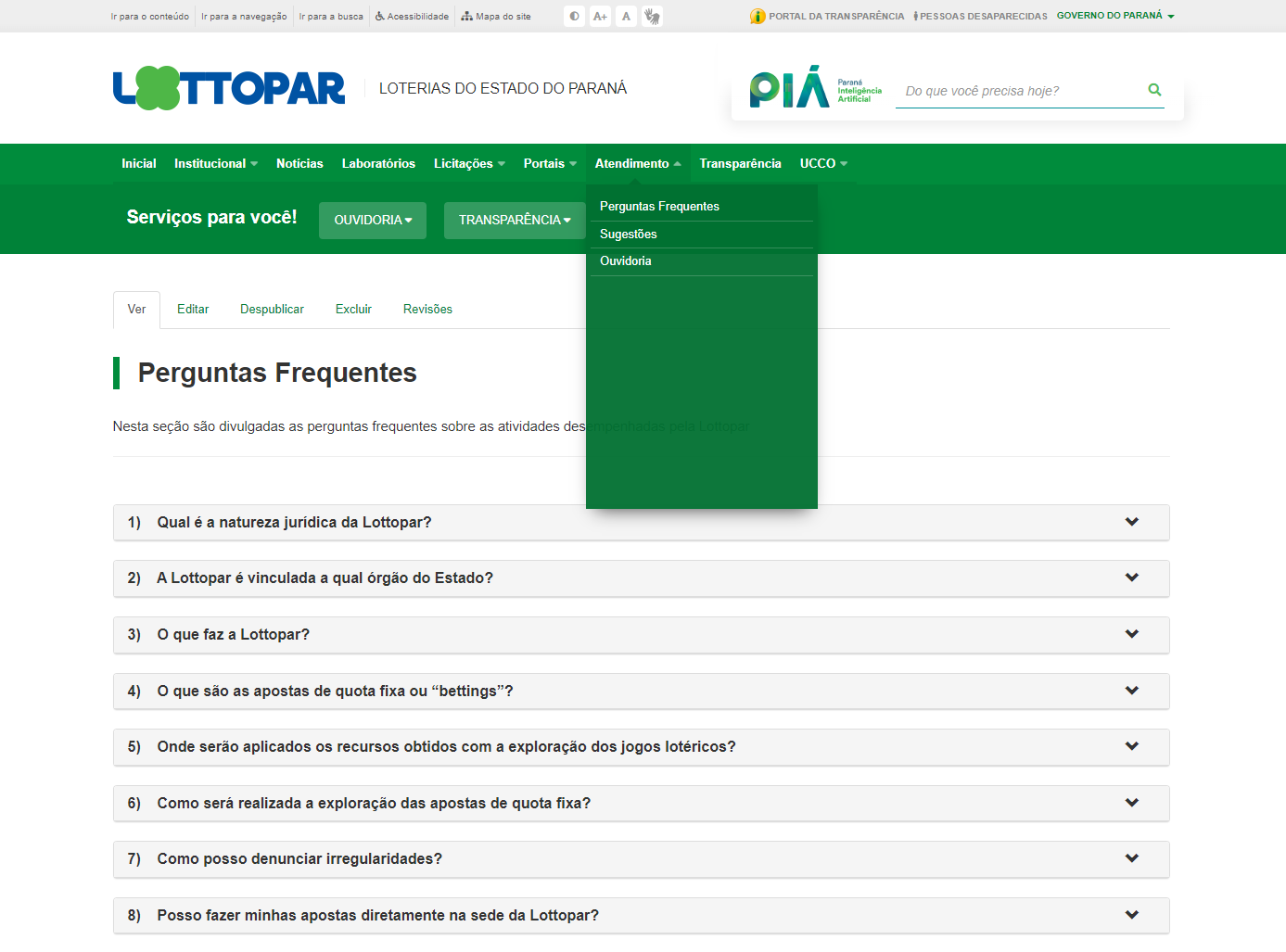Increase font size with A+ icon
This screenshot has height=952, width=1286.
click(x=601, y=16)
